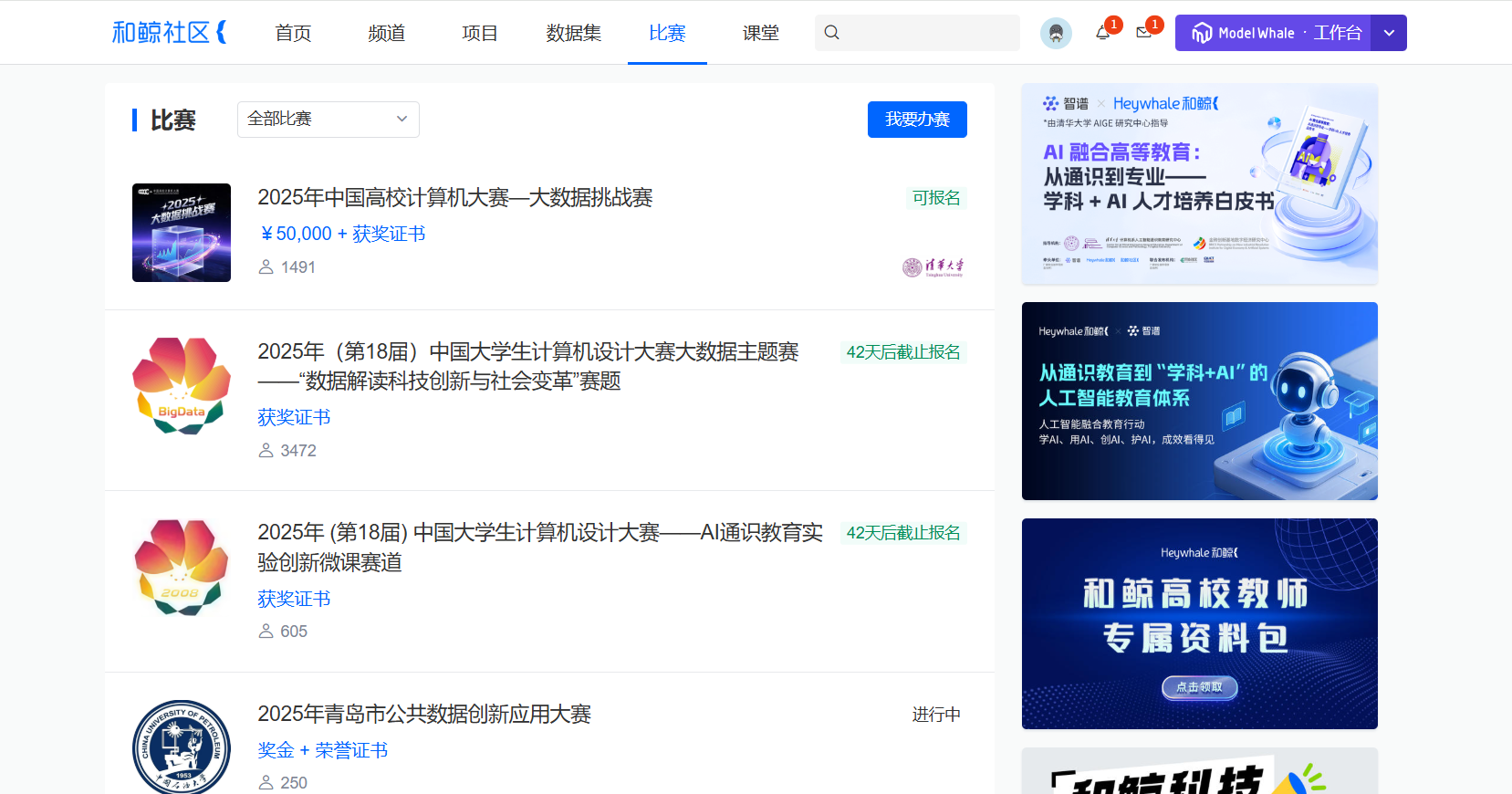Screen dimensions: 1512x794
Task: Click the search magnifier icon
Action: (831, 33)
